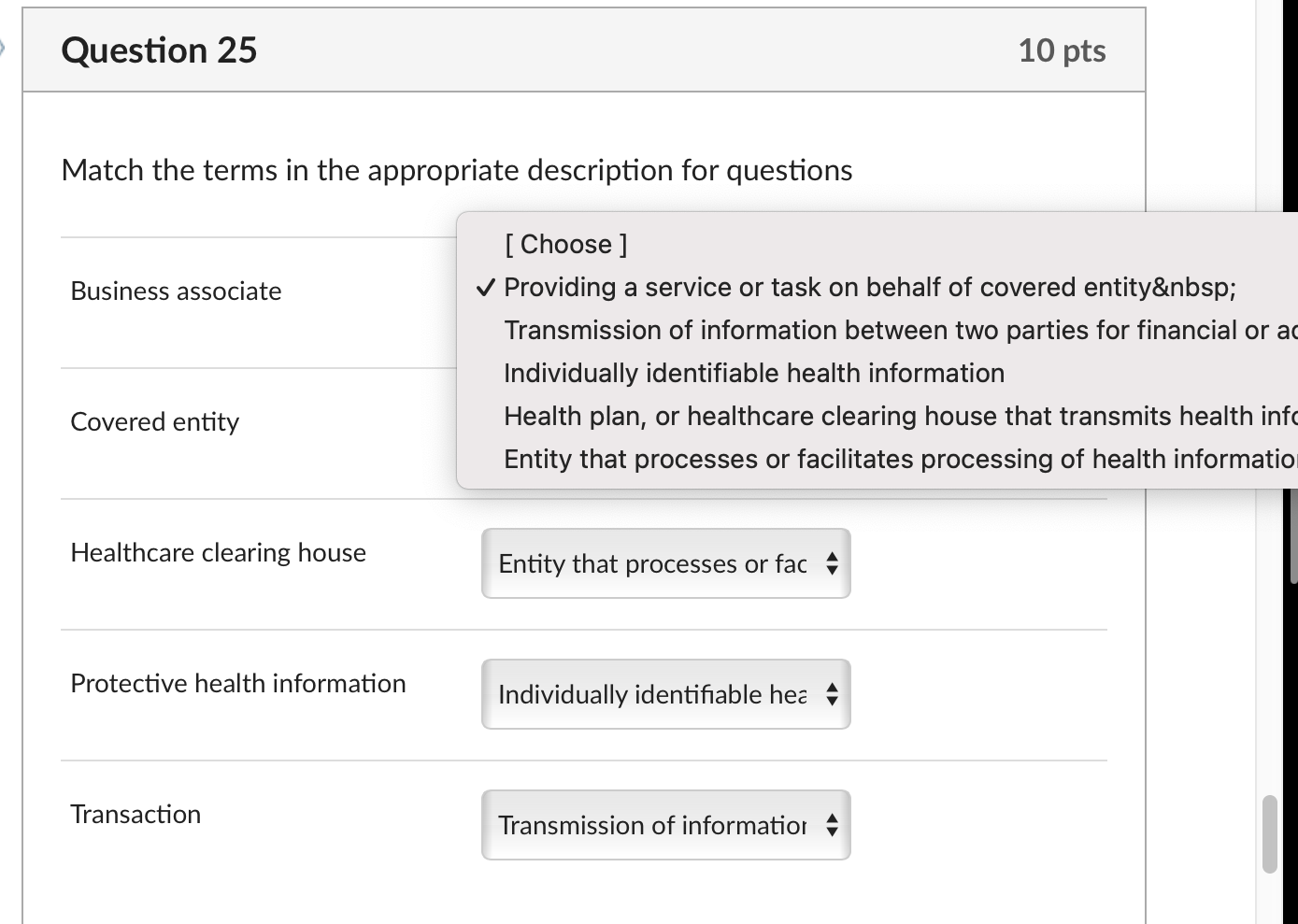Click the 'Covered entity' term label

tap(154, 421)
